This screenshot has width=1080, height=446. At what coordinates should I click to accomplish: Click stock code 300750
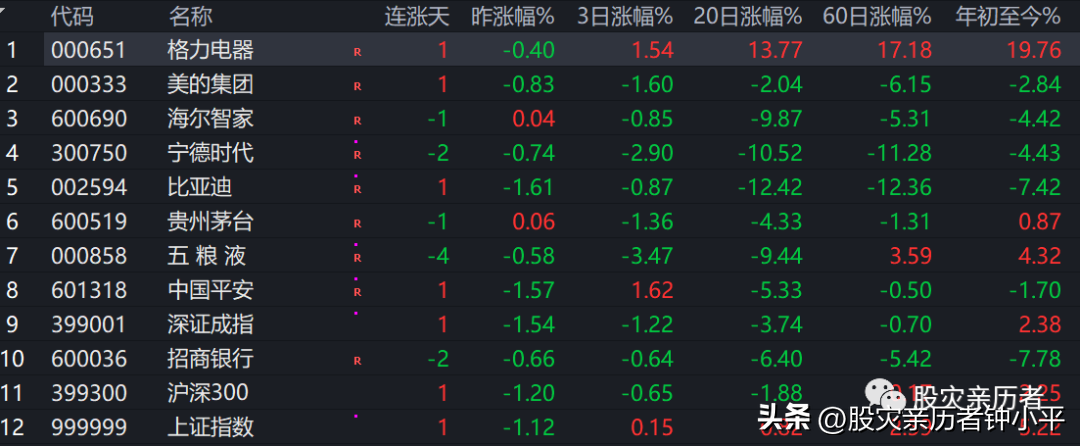89,153
